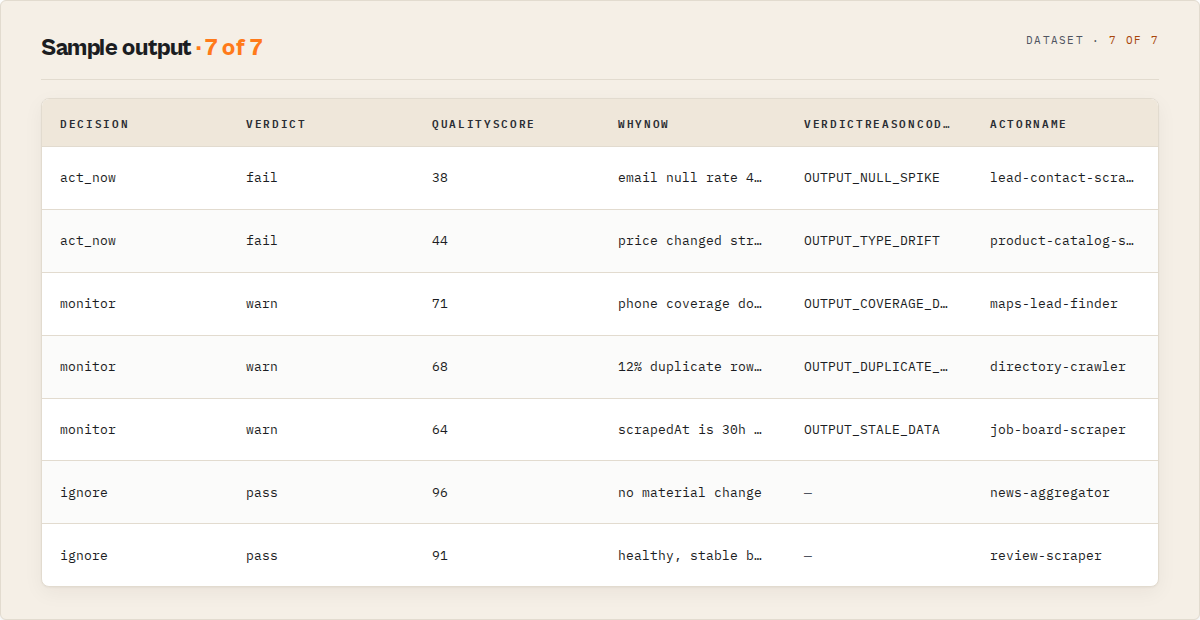Image resolution: width=1200 pixels, height=620 pixels.
Task: Click the DECISION column header
Action: click(x=94, y=124)
